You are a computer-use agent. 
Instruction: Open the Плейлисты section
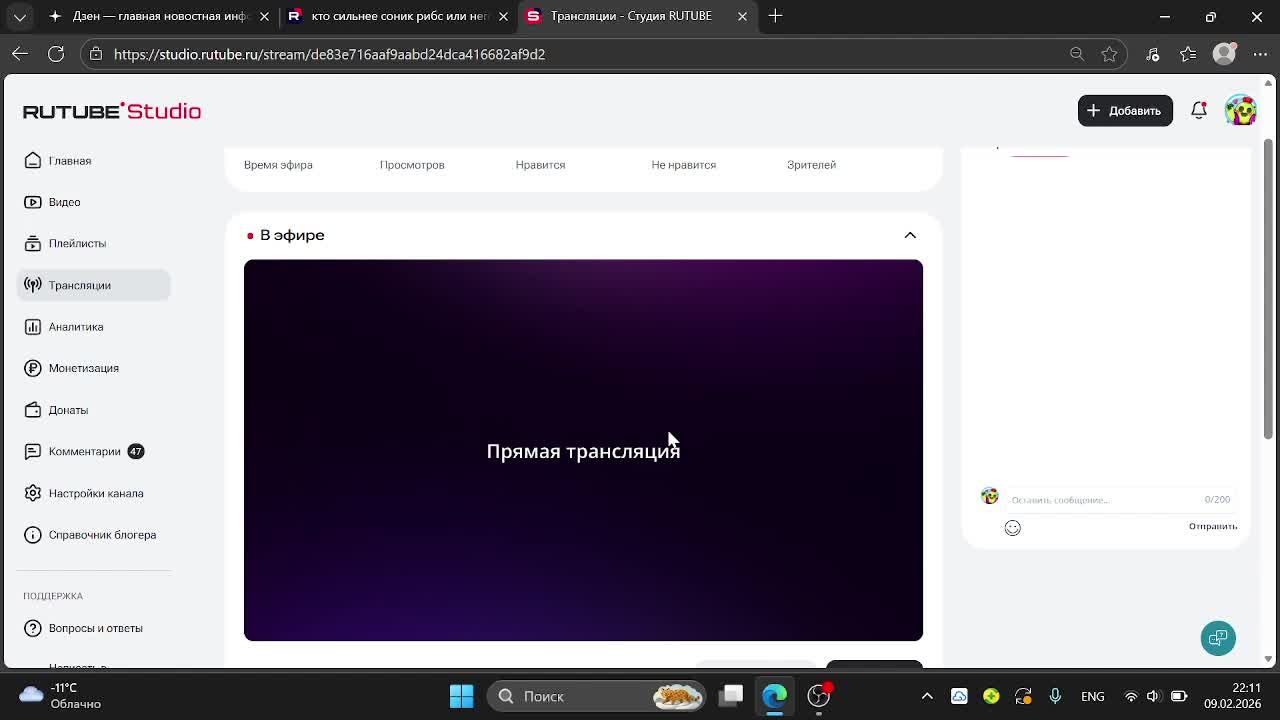[93, 243]
